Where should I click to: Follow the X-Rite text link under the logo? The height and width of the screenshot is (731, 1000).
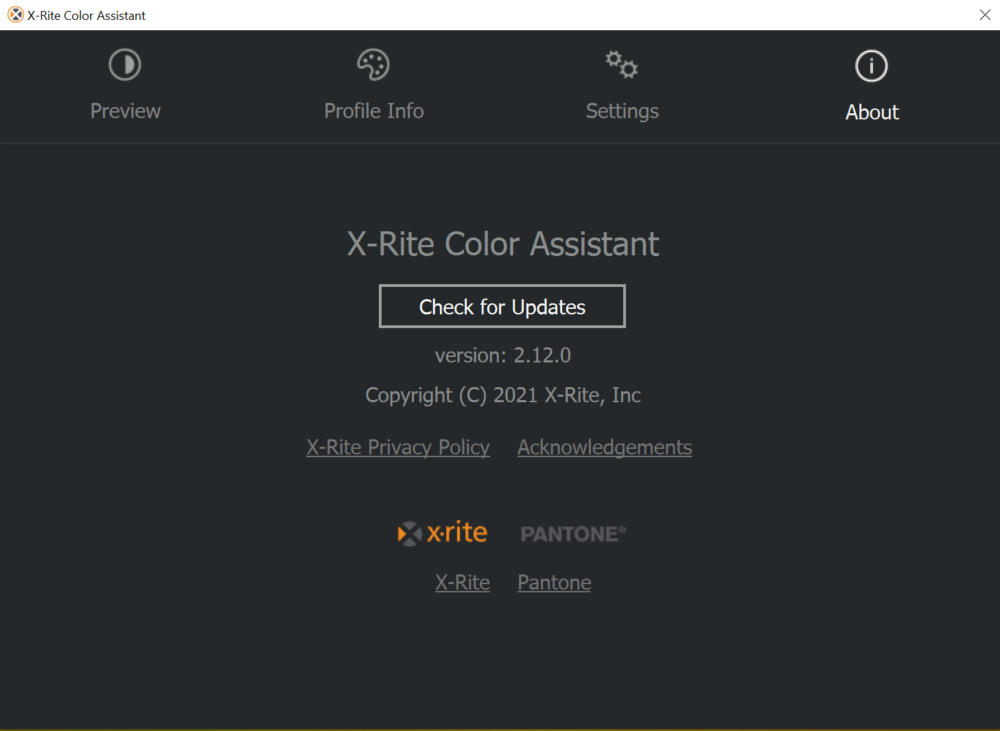[462, 582]
